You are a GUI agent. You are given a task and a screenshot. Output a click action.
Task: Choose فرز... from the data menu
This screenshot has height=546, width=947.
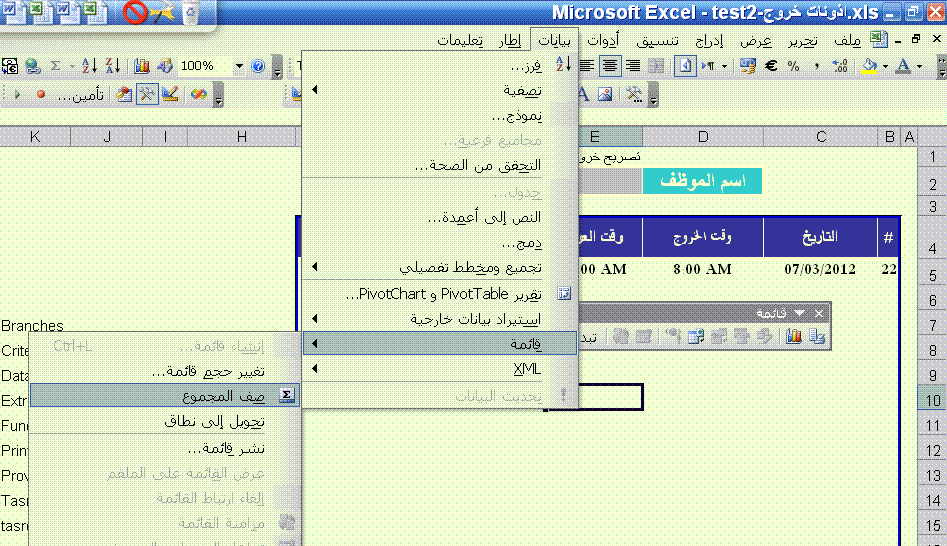pyautogui.click(x=440, y=65)
